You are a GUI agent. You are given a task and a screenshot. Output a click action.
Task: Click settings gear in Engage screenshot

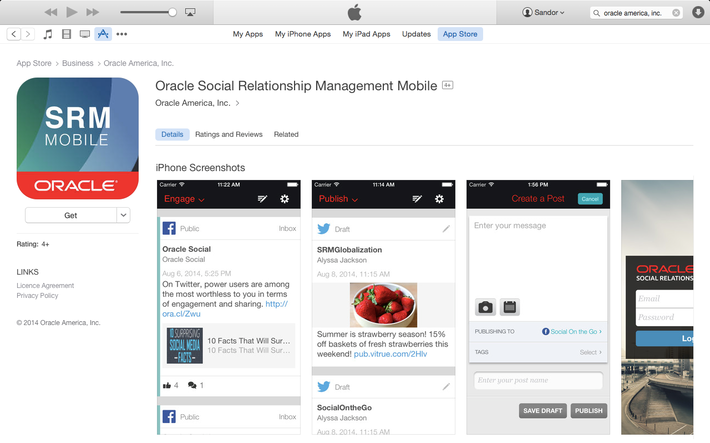click(x=284, y=199)
